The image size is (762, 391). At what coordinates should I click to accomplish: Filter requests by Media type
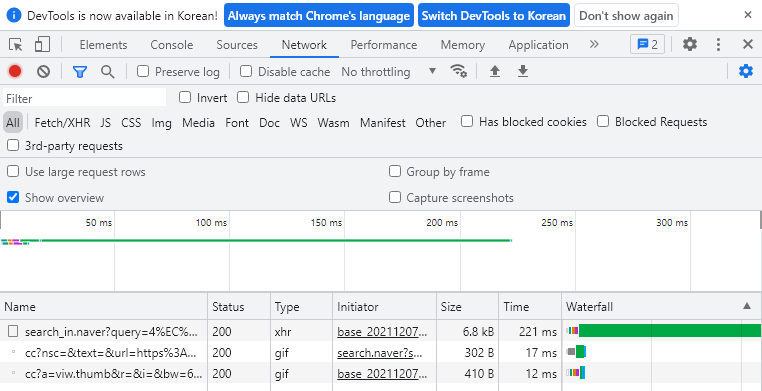[x=198, y=122]
